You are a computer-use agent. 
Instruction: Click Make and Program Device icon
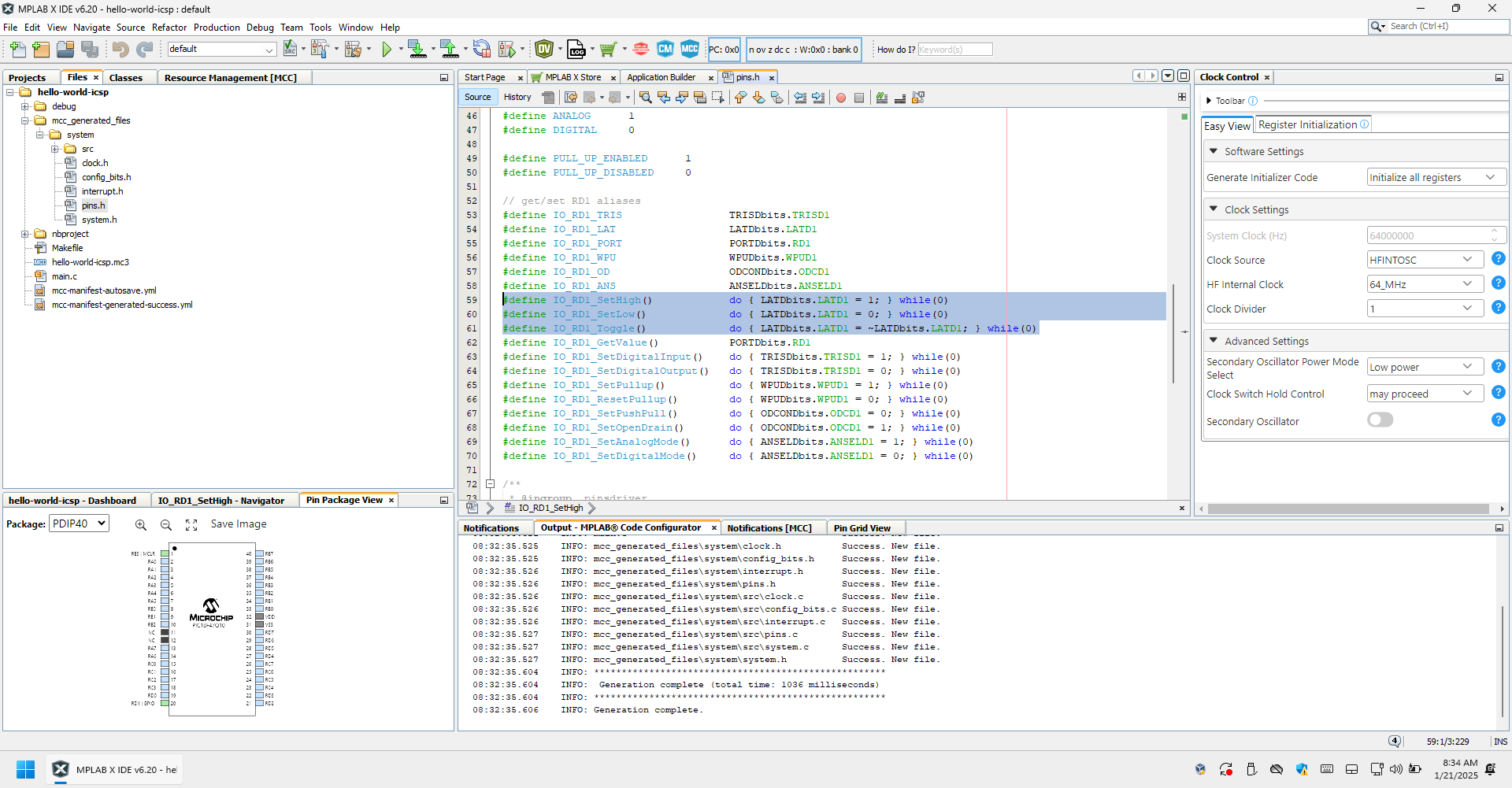[417, 50]
